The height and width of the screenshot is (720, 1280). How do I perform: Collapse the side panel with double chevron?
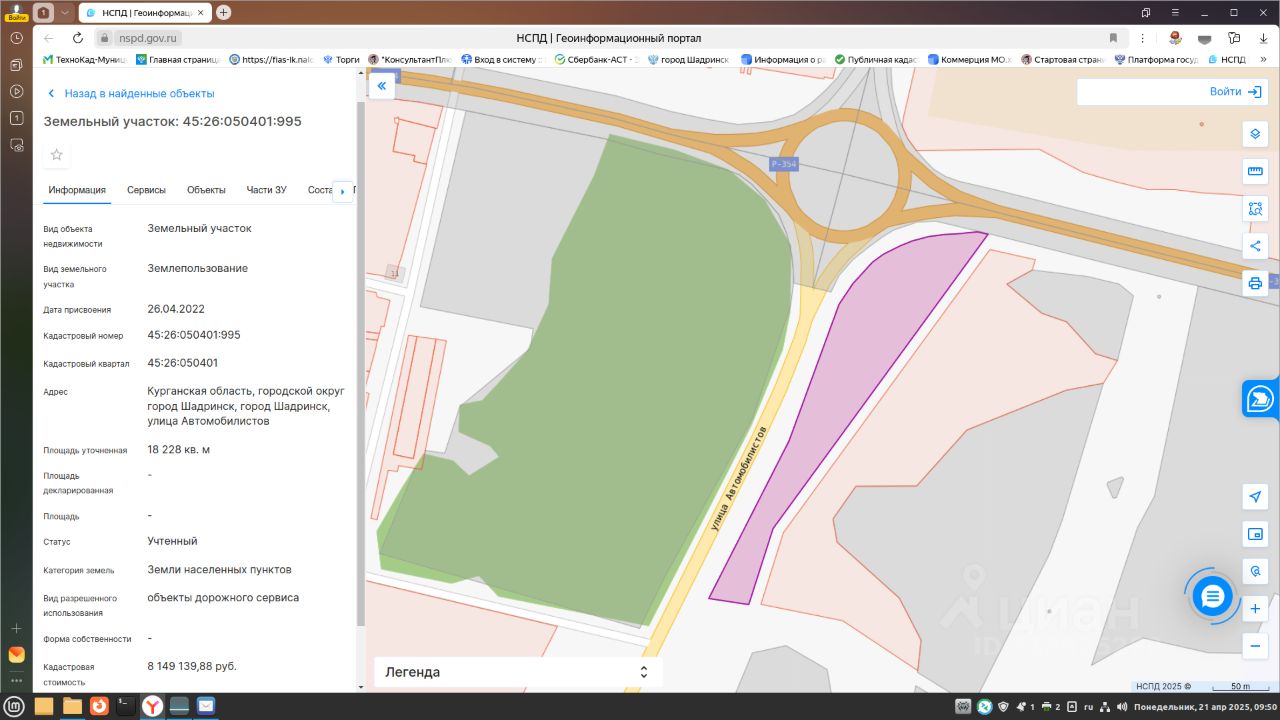click(381, 87)
